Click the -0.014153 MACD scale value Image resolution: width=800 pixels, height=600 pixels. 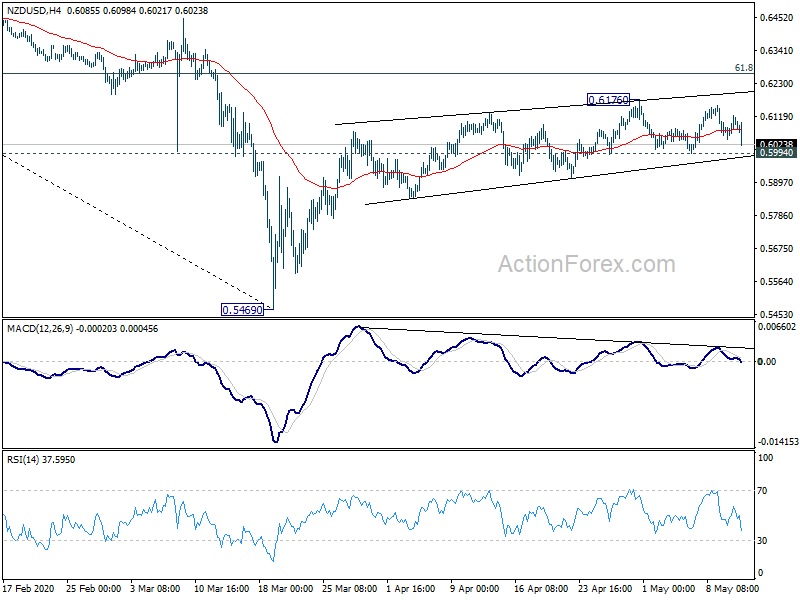[x=778, y=441]
